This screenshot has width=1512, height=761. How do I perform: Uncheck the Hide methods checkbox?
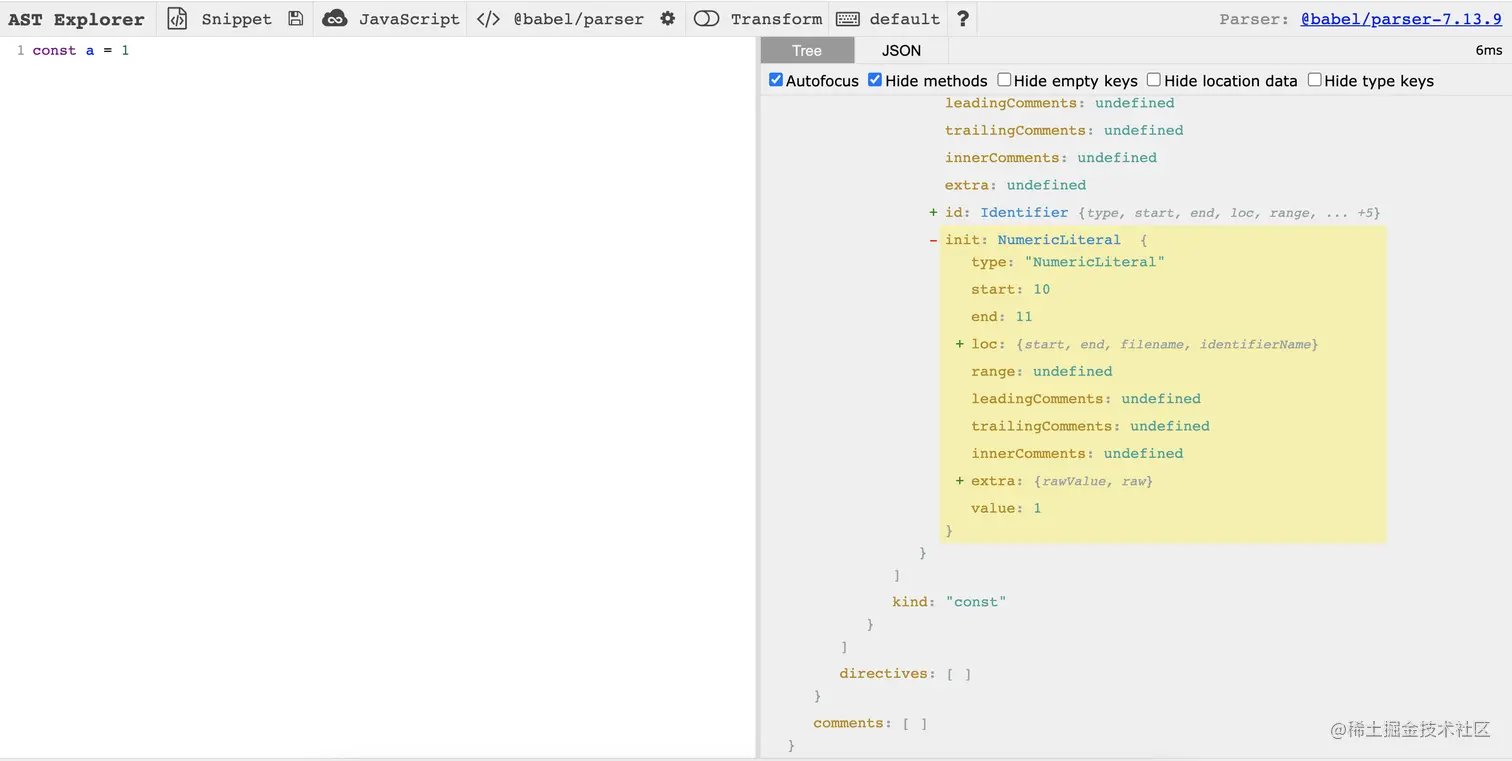875,80
